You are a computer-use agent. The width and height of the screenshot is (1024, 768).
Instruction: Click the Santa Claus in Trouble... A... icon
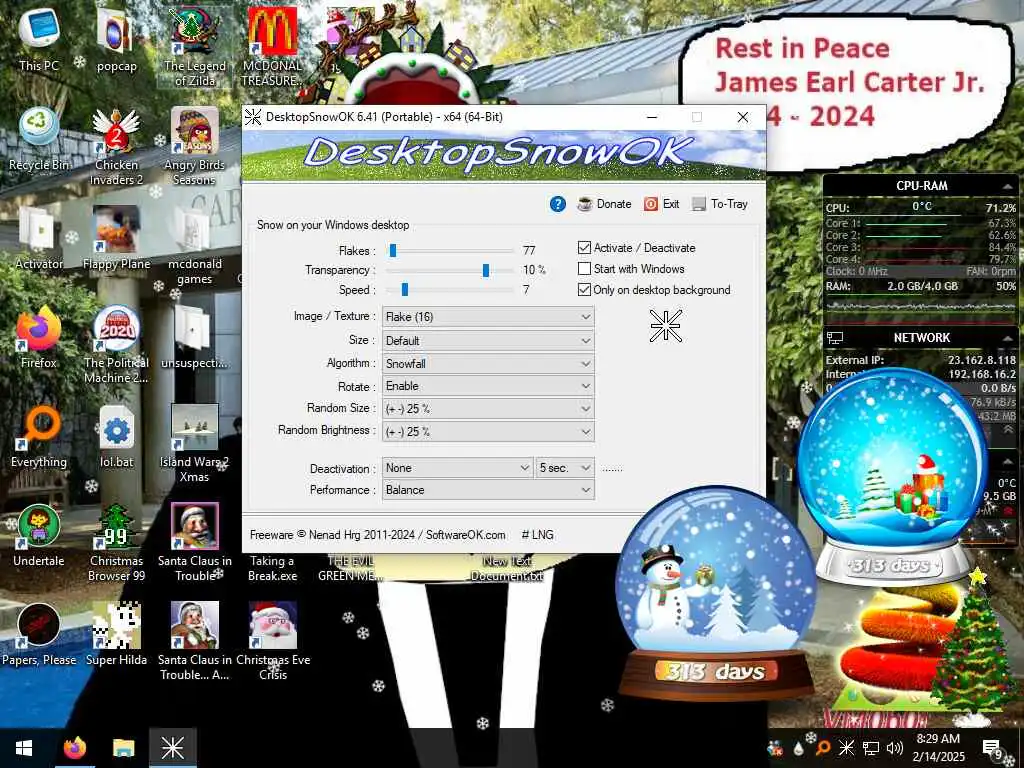[195, 642]
